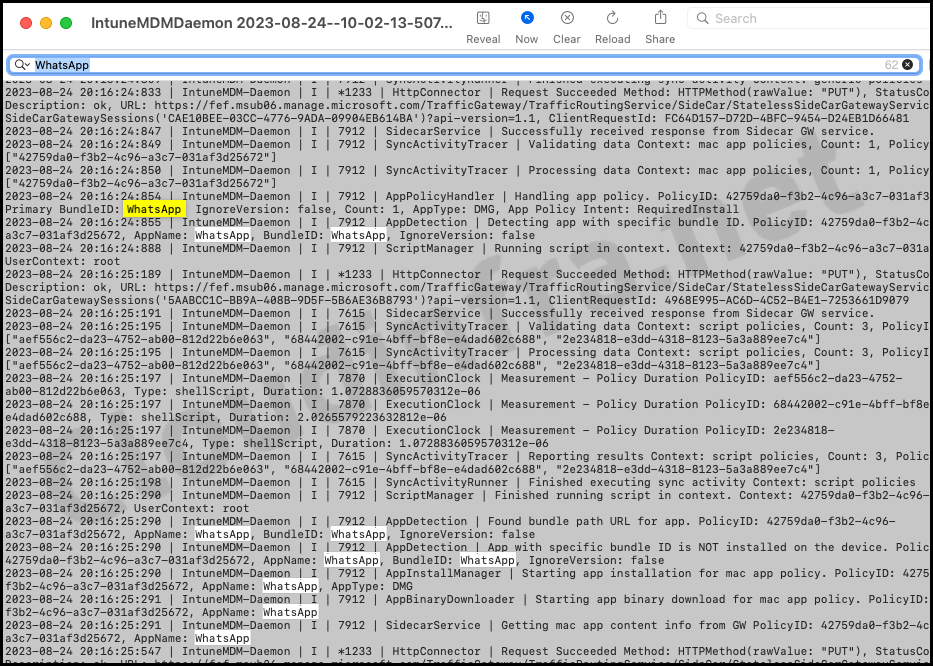Click WhatsApp in the AppBinaryDownloader entry's AppName
This screenshot has height=666, width=933.
290,612
